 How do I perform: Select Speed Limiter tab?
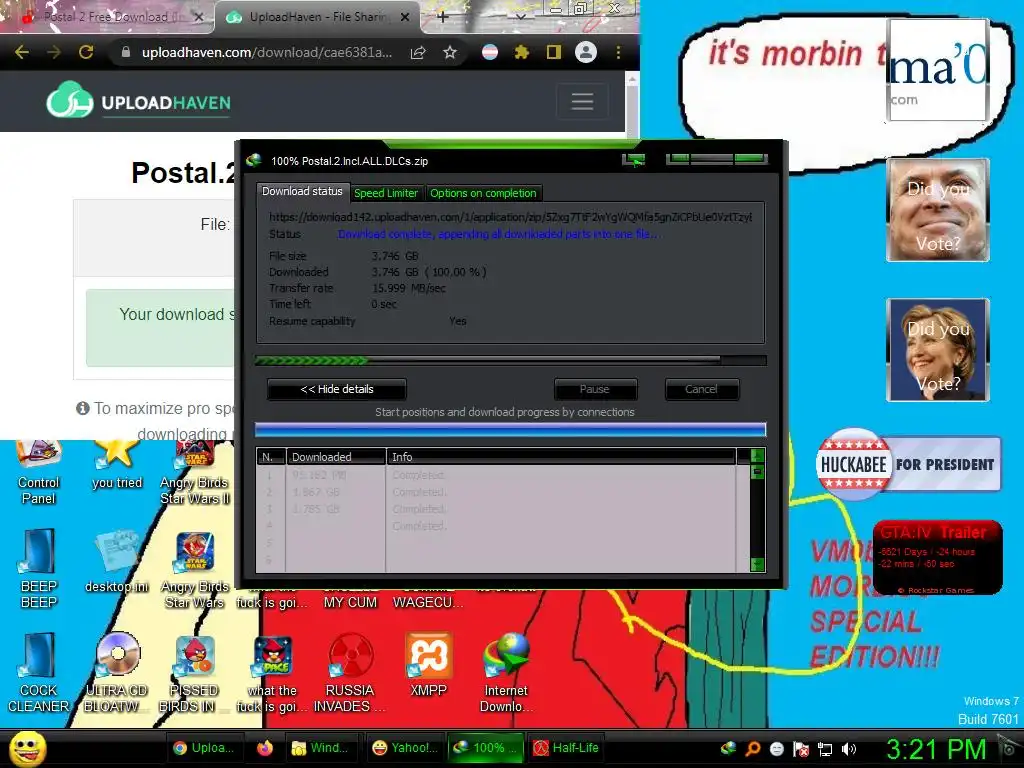coord(385,193)
